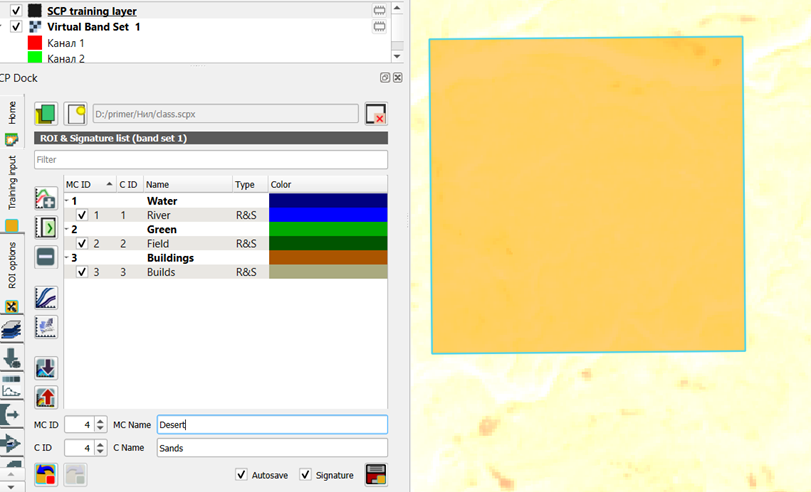The width and height of the screenshot is (811, 492).
Task: Click the greyed redo ROI icon
Action: (76, 474)
